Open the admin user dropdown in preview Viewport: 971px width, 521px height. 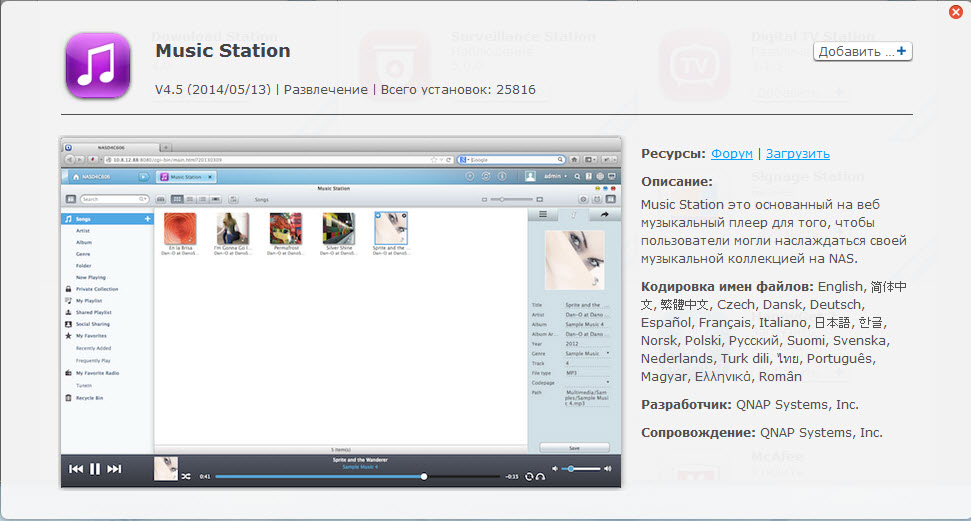(x=555, y=177)
